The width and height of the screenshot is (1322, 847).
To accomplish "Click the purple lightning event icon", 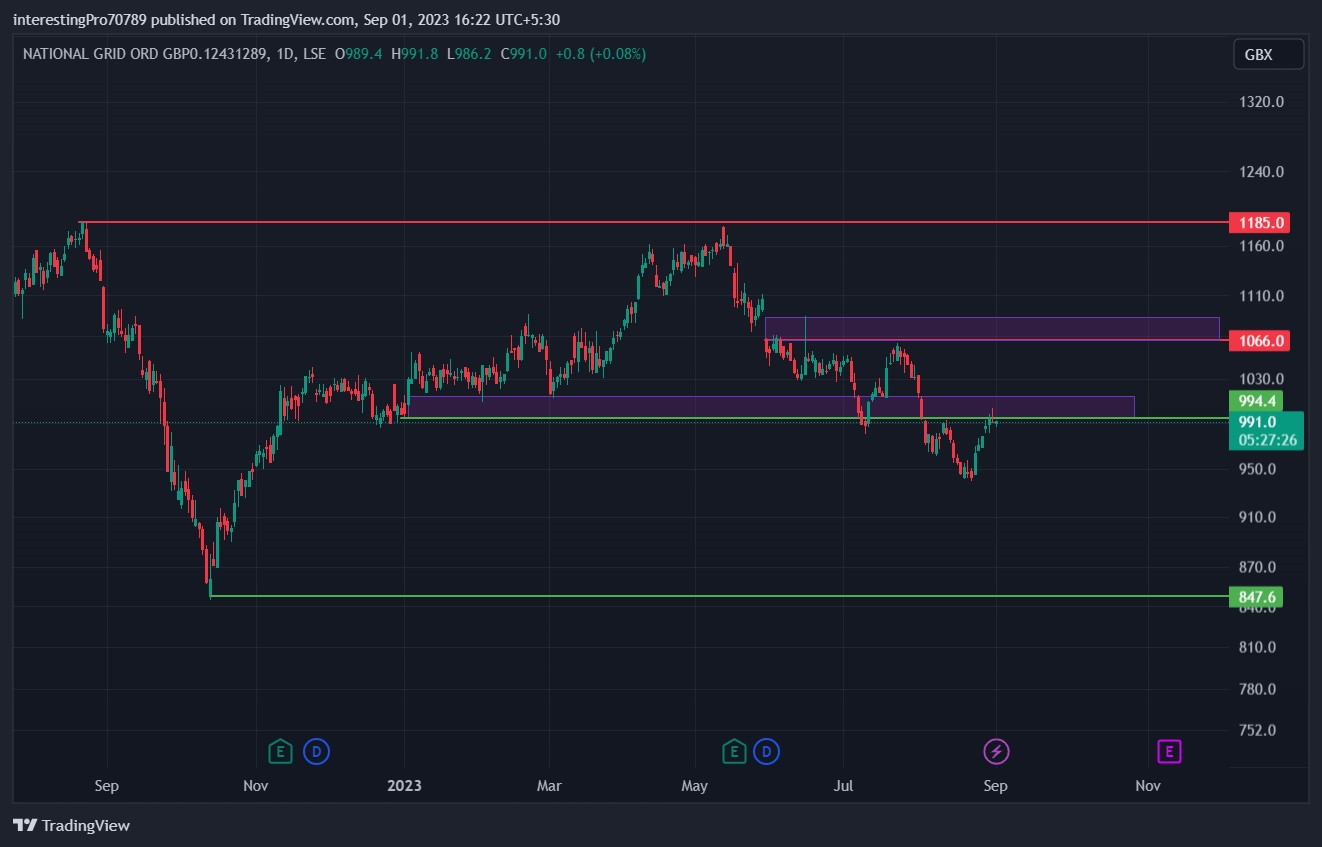I will click(996, 751).
